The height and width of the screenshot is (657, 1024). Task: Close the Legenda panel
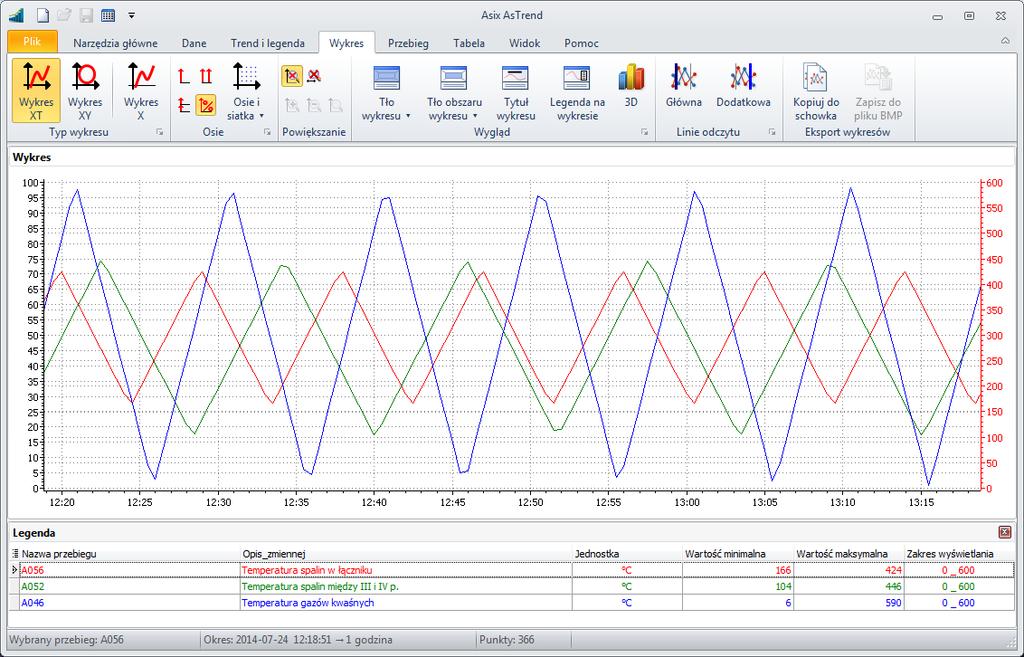click(x=1005, y=532)
